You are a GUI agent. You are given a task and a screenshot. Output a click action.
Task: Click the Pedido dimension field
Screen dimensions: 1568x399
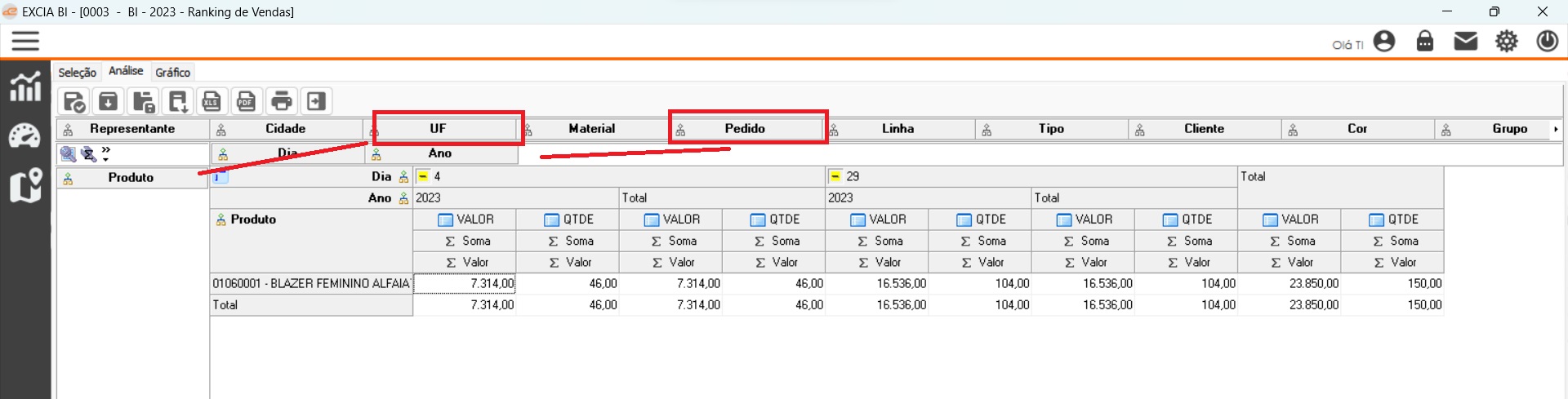point(745,129)
